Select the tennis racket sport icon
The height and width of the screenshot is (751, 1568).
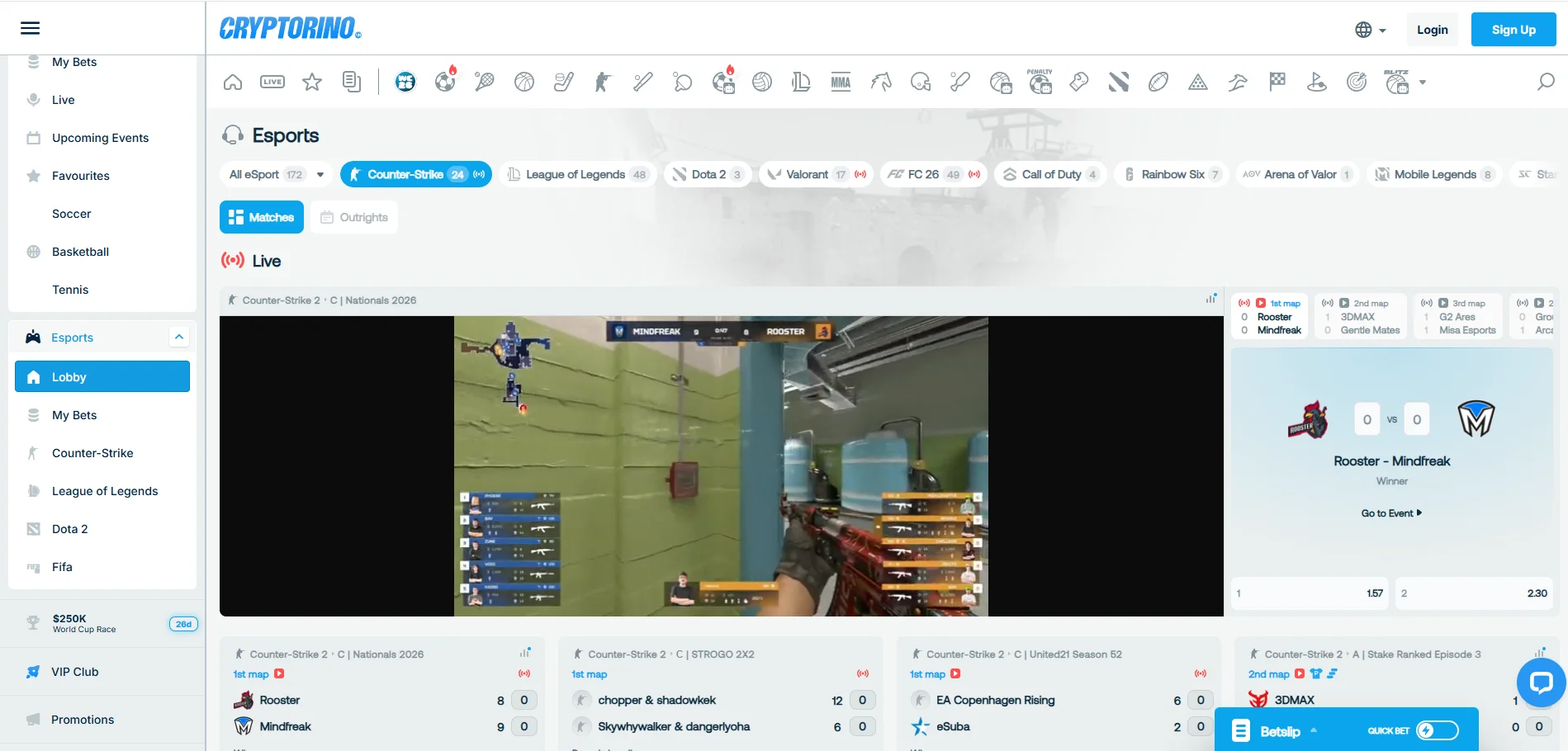point(485,82)
